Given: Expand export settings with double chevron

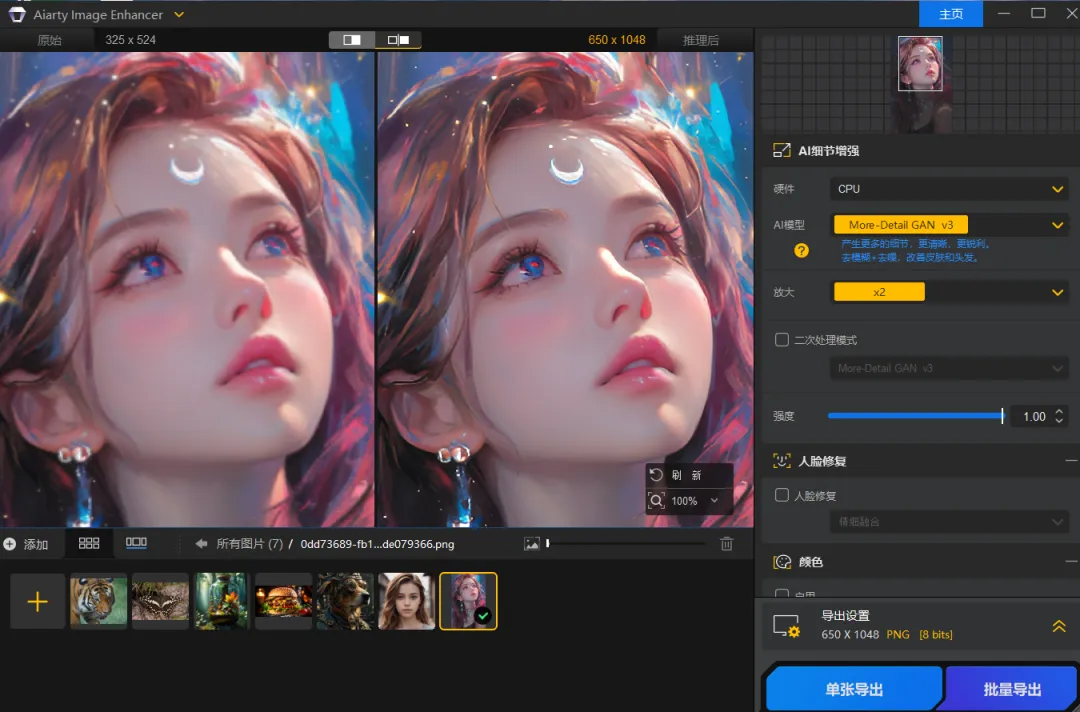Looking at the screenshot, I should pyautogui.click(x=1059, y=626).
